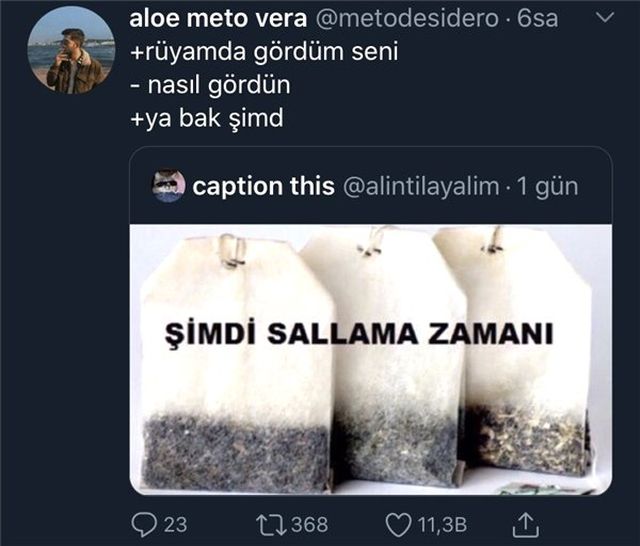Open caption this account avatar
The width and height of the screenshot is (640, 546).
169,185
